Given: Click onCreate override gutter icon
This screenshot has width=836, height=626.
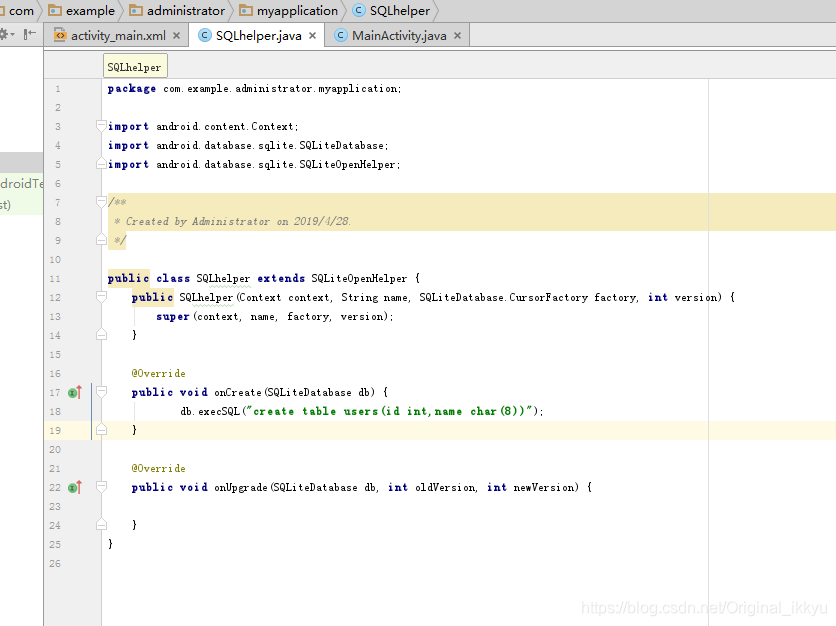Looking at the screenshot, I should 75,392.
